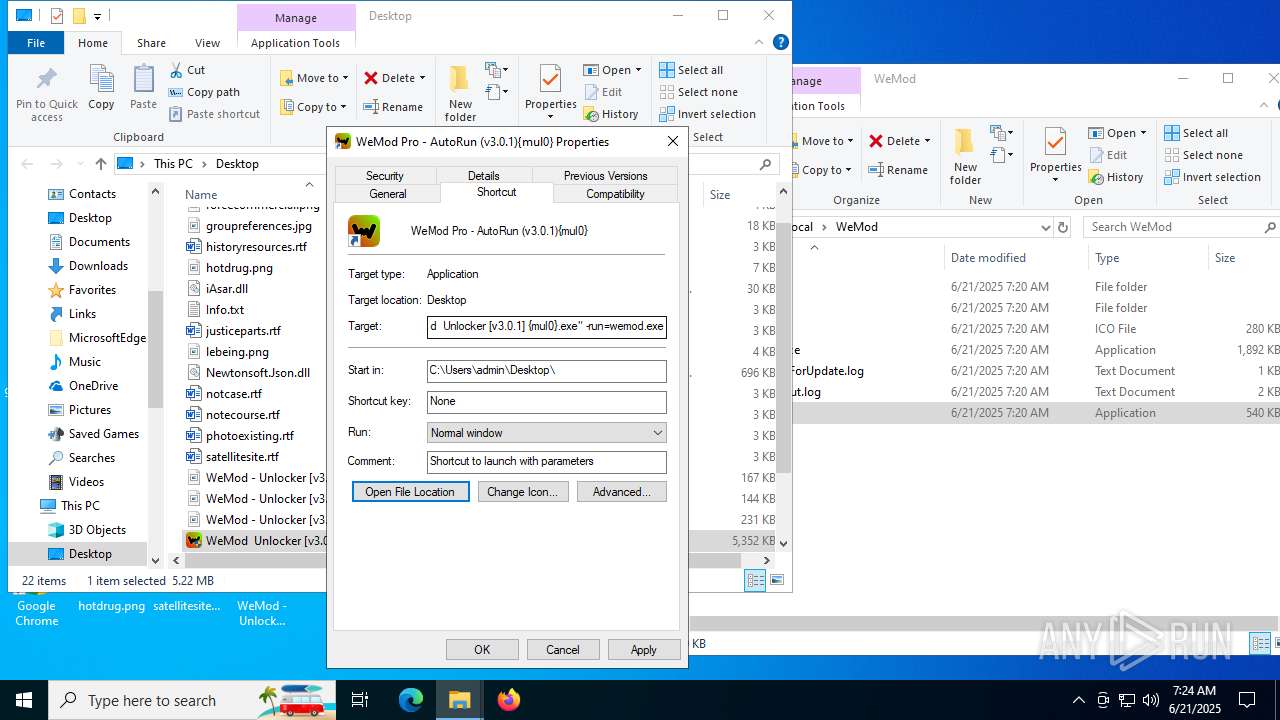
Task: Open General tab in Properties dialog
Action: pyautogui.click(x=388, y=194)
